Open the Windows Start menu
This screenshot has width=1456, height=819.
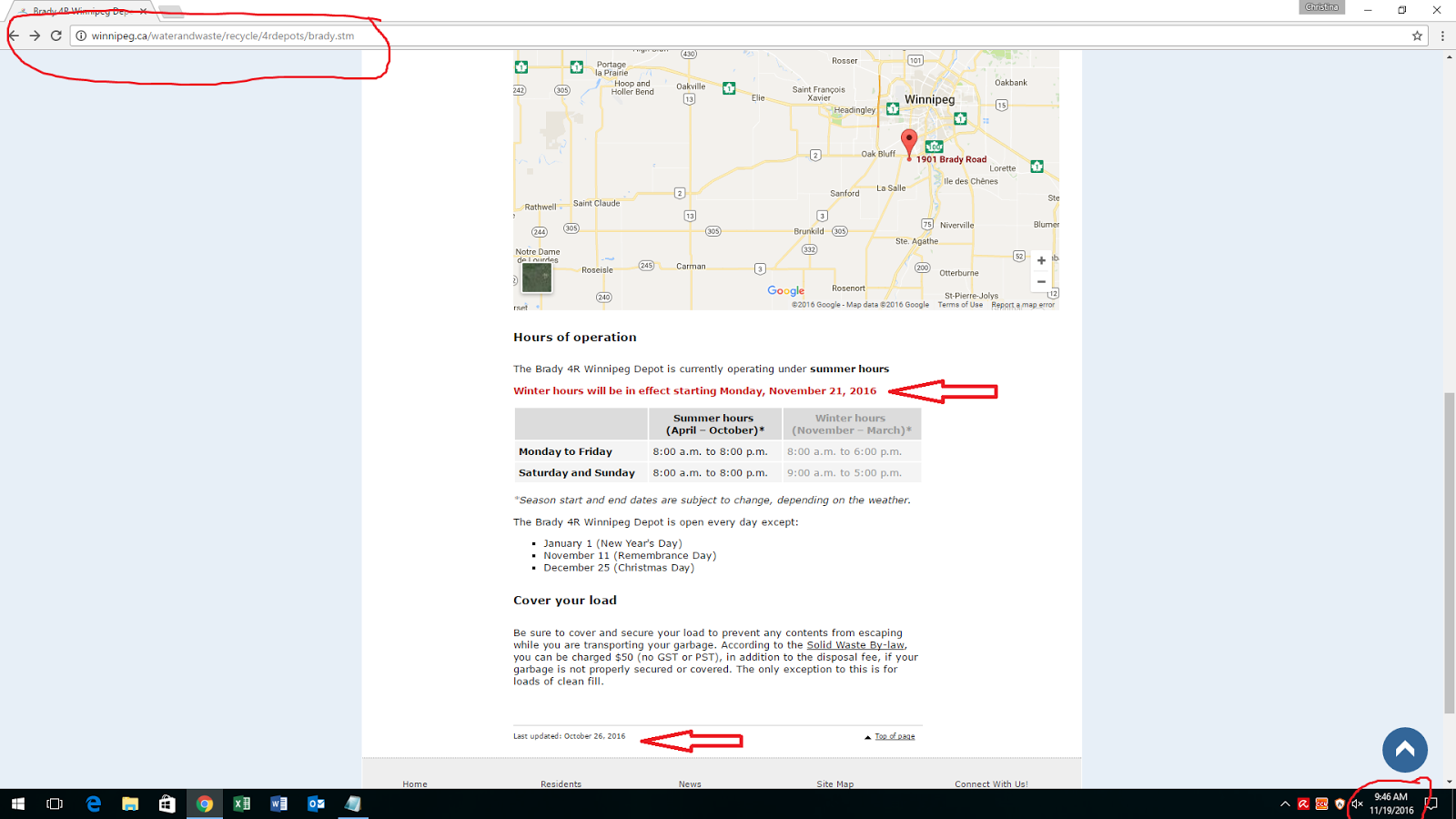[x=18, y=804]
